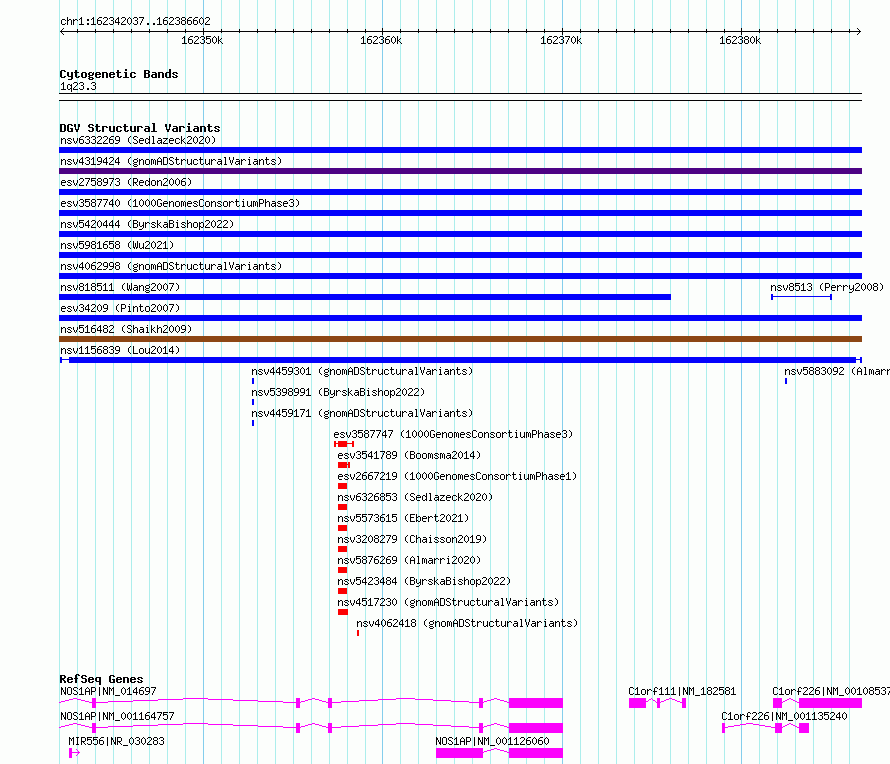Click the NOS1AP|NM_014697 large last exon
The height and width of the screenshot is (764, 890).
(536, 703)
